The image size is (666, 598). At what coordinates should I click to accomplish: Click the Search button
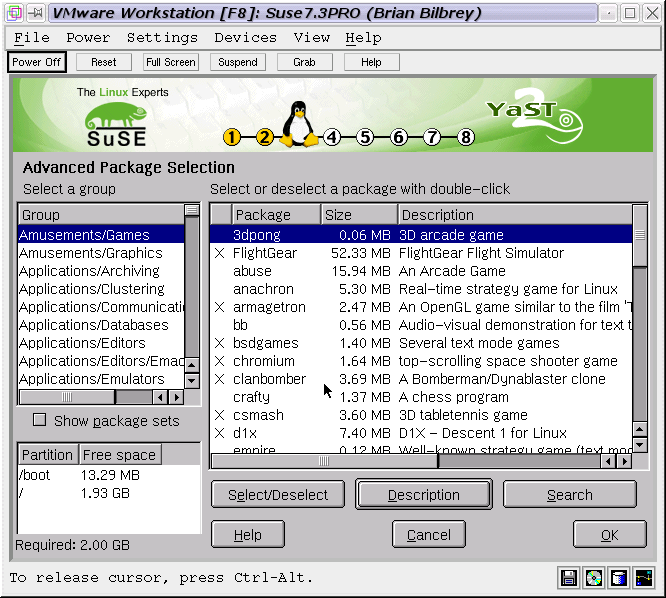coord(569,495)
